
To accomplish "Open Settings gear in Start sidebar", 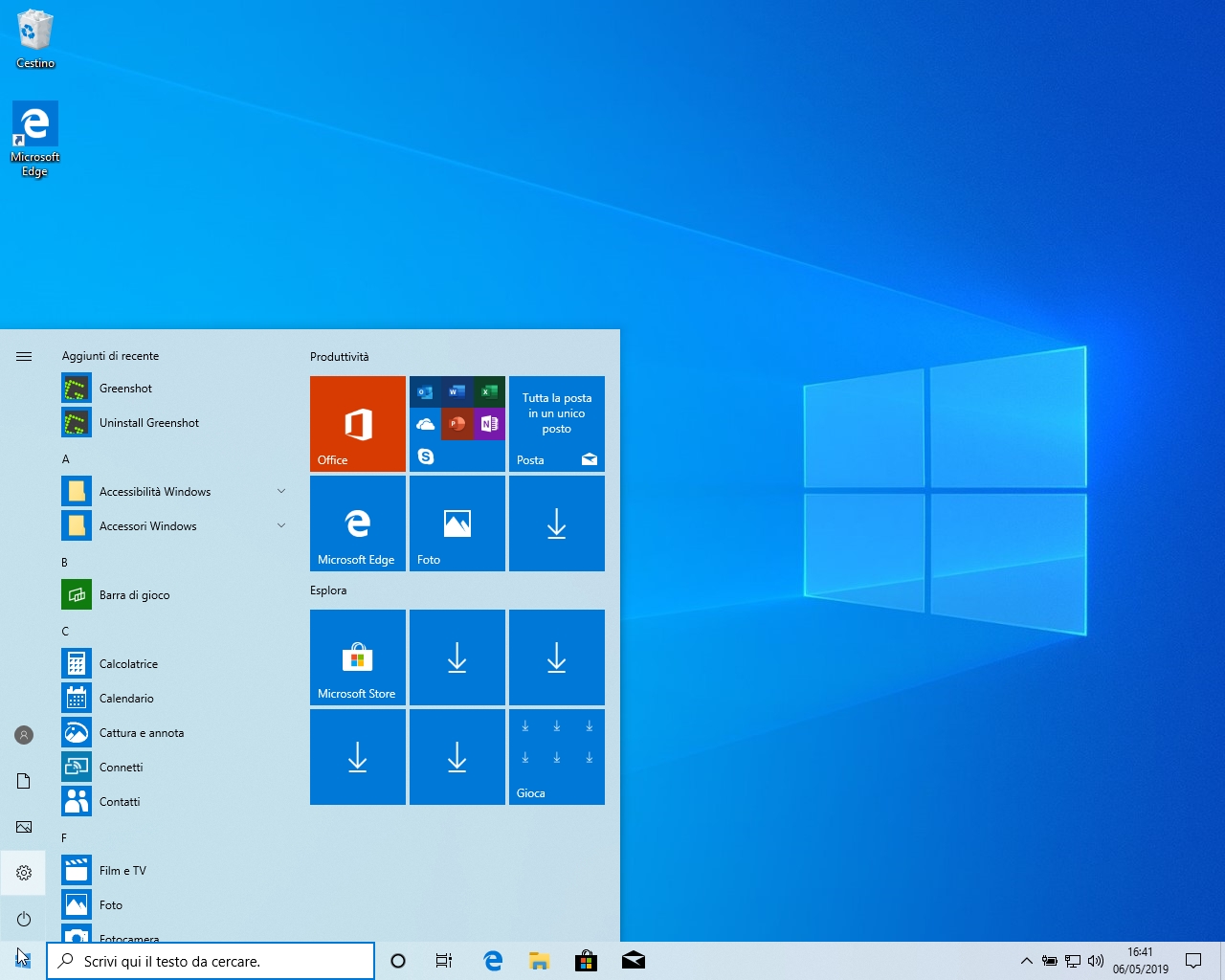I will click(x=24, y=873).
